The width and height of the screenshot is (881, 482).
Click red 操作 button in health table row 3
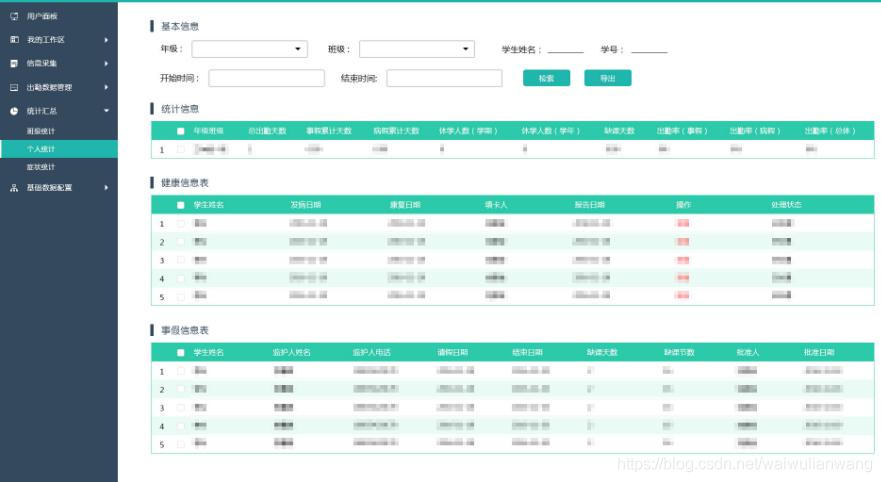tap(683, 260)
